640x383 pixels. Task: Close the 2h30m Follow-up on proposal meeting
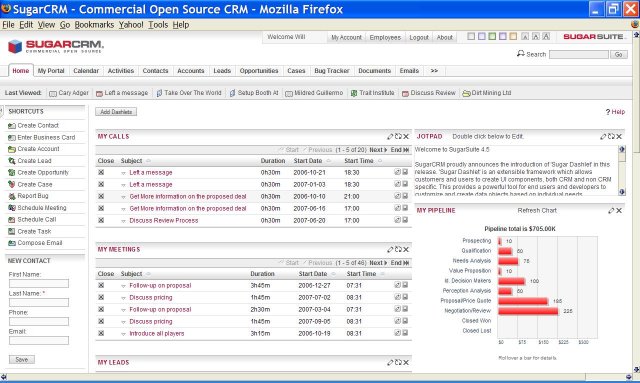click(101, 310)
